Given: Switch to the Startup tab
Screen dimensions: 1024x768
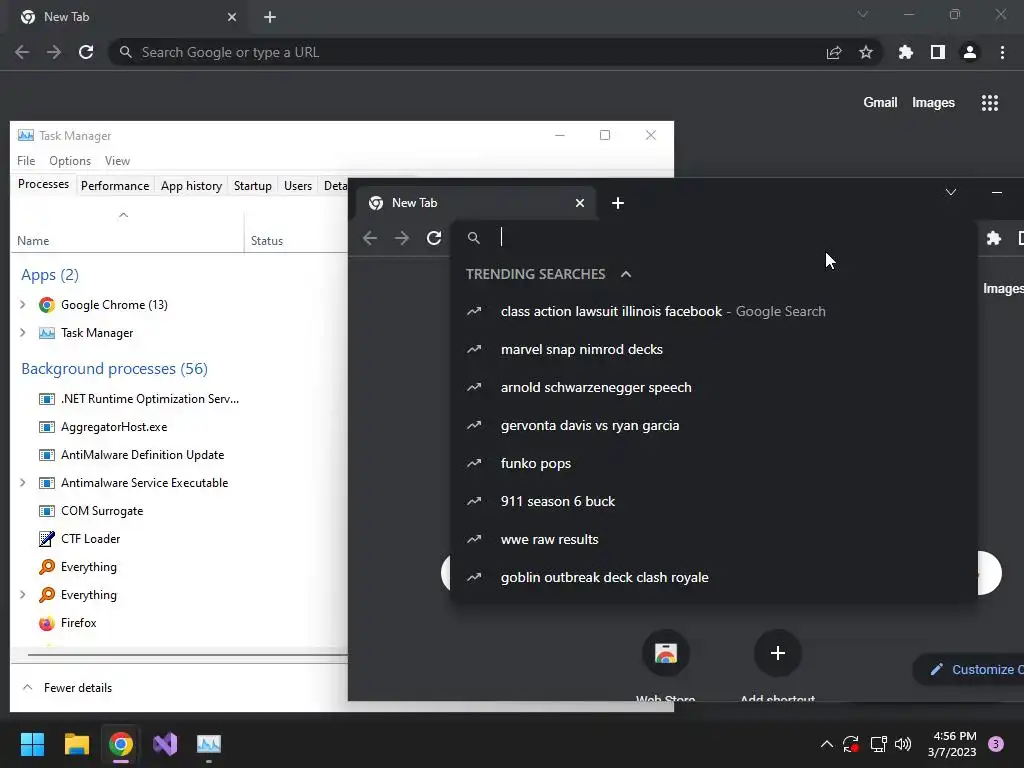Looking at the screenshot, I should pos(253,186).
